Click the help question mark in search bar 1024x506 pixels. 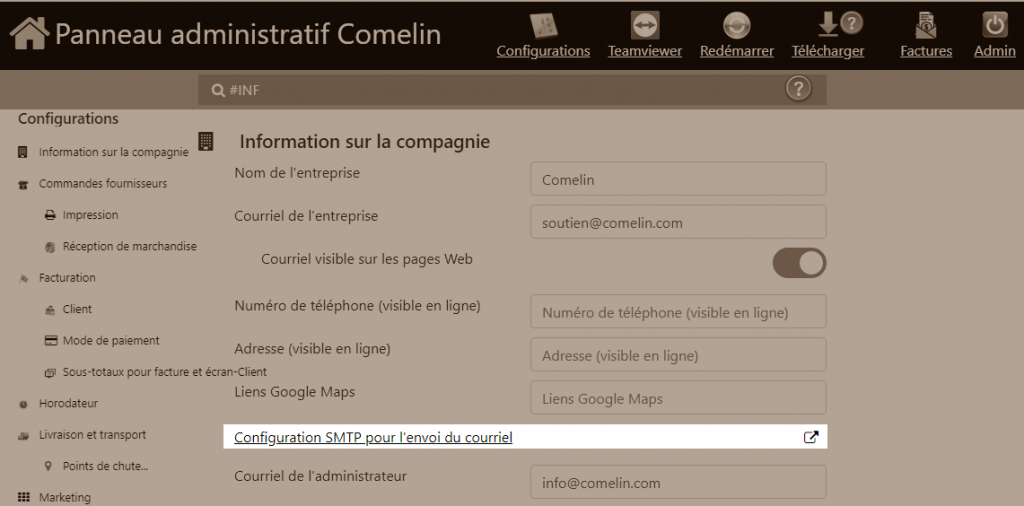tap(798, 88)
